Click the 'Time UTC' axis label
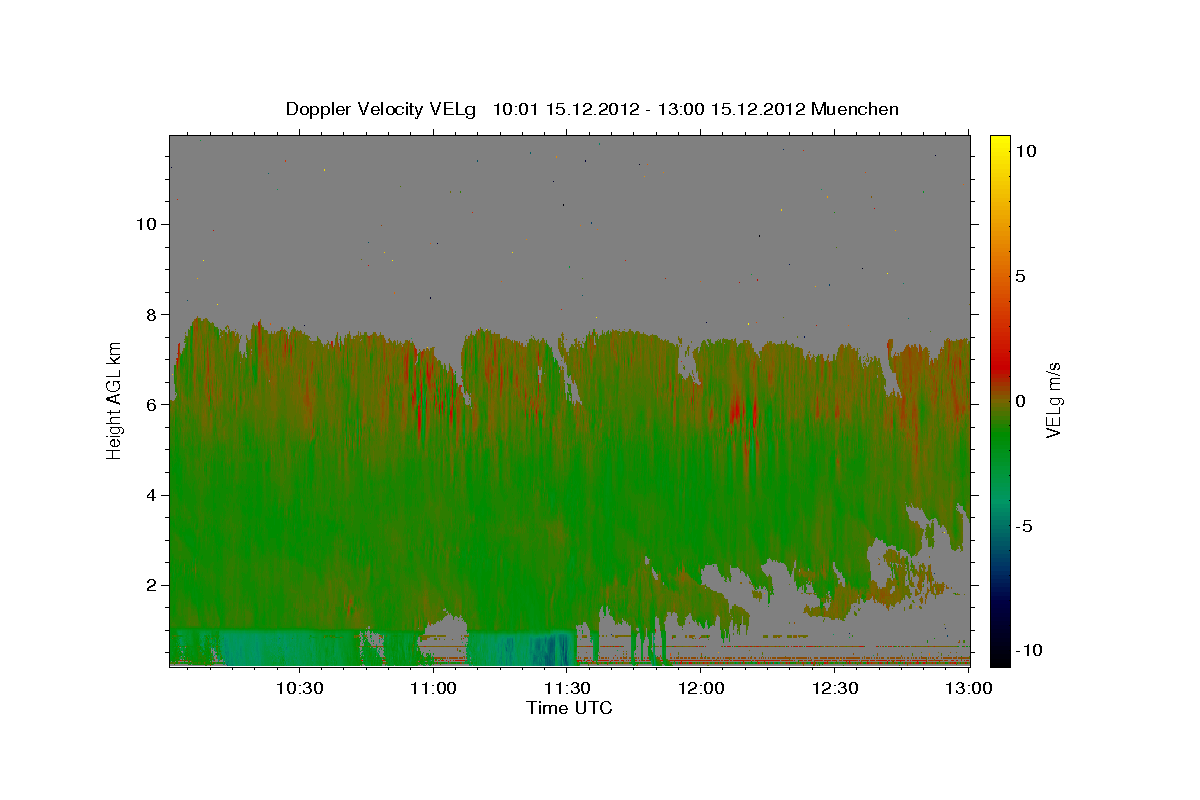The image size is (1200, 800). (569, 708)
